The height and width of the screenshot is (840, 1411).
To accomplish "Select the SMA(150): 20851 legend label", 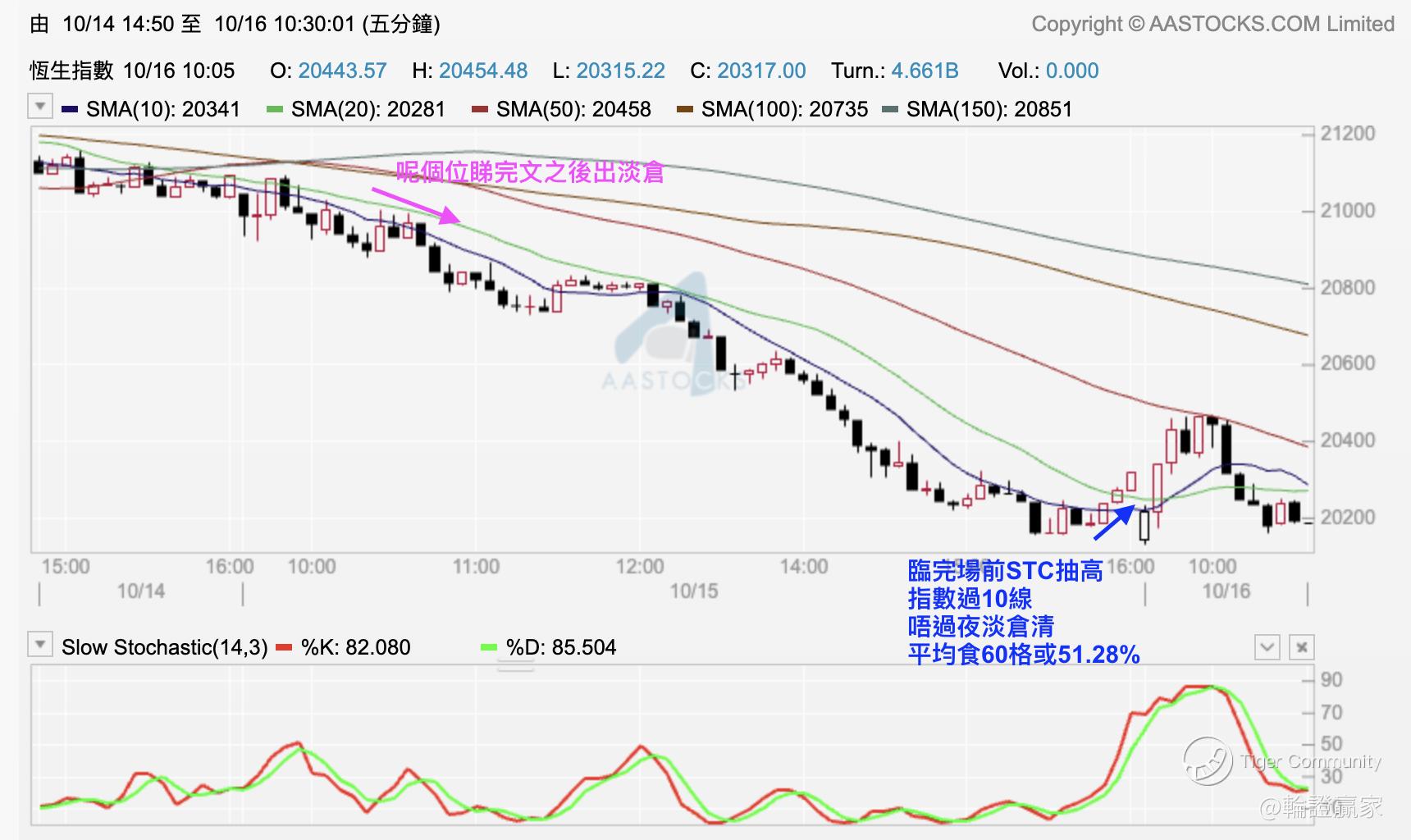I will point(989,109).
